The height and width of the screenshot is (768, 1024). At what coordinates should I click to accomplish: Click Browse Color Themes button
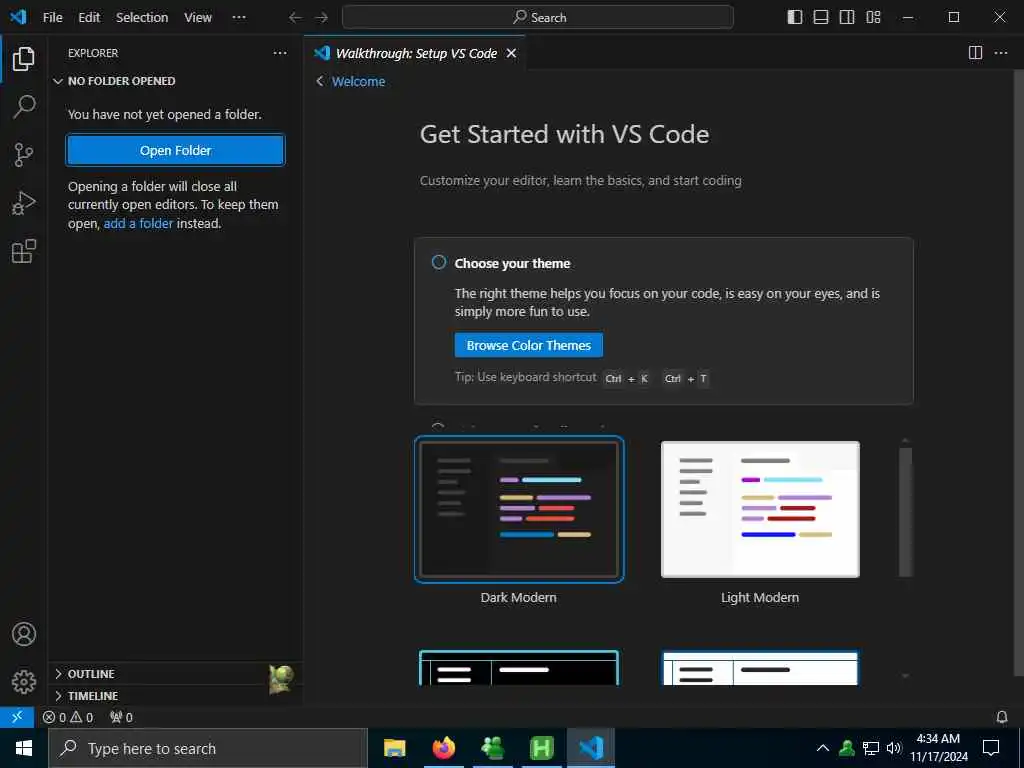[x=528, y=345]
